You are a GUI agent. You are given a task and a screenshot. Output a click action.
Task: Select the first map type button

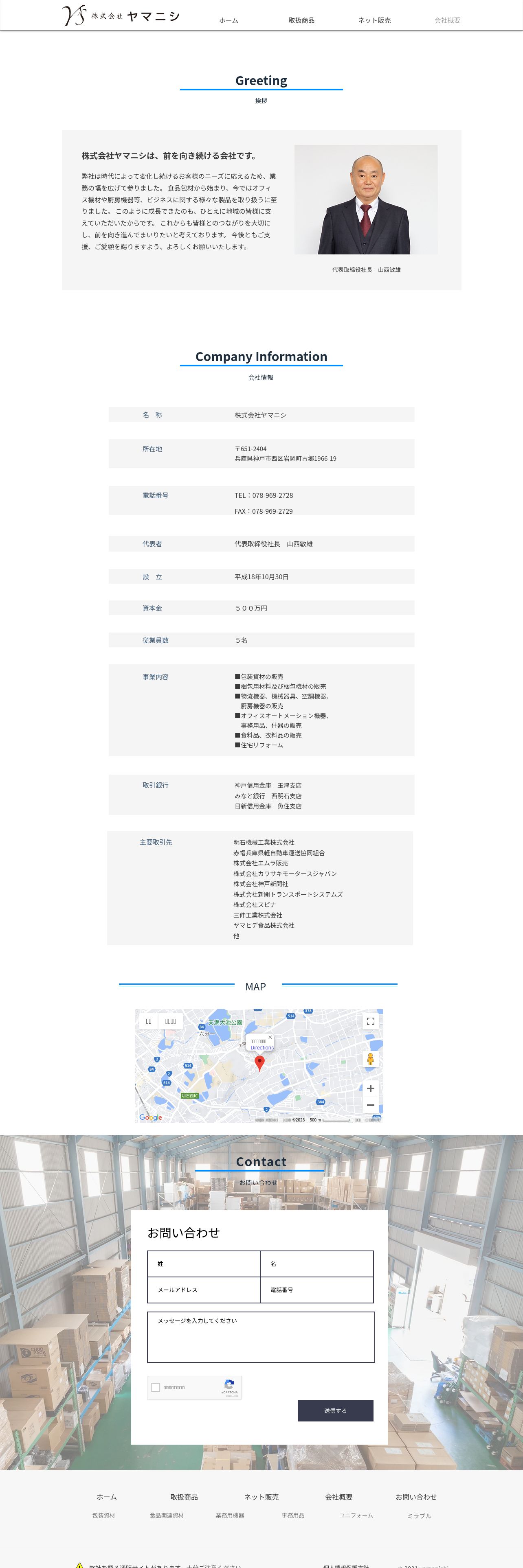(x=149, y=1021)
